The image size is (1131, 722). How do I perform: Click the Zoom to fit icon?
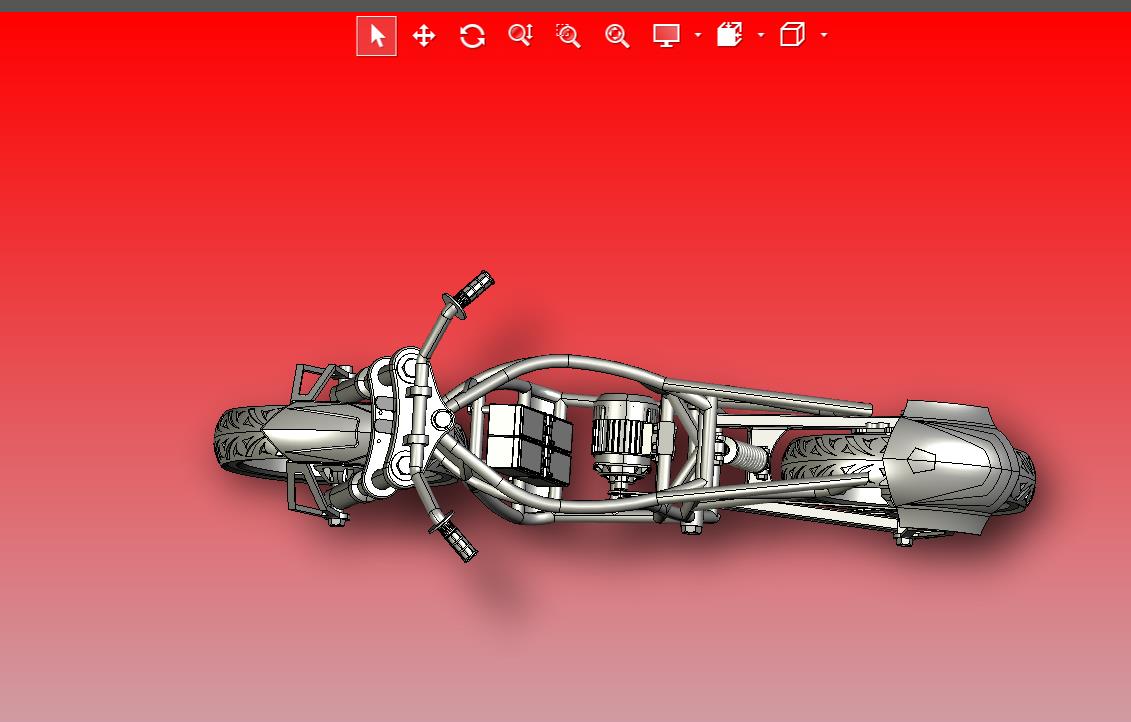pos(617,35)
